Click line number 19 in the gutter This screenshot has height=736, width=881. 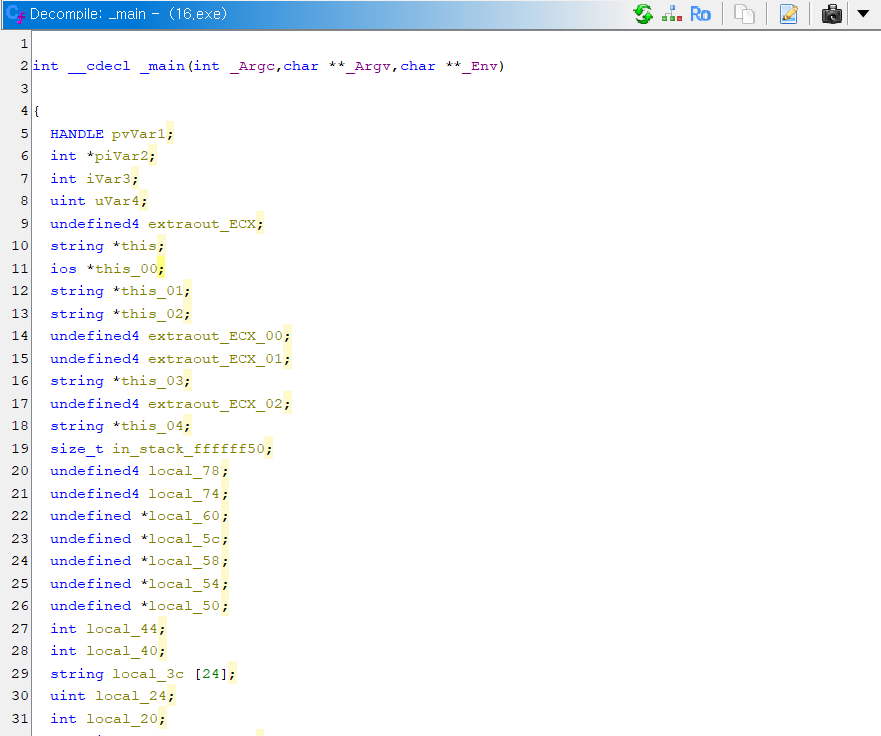pyautogui.click(x=20, y=449)
